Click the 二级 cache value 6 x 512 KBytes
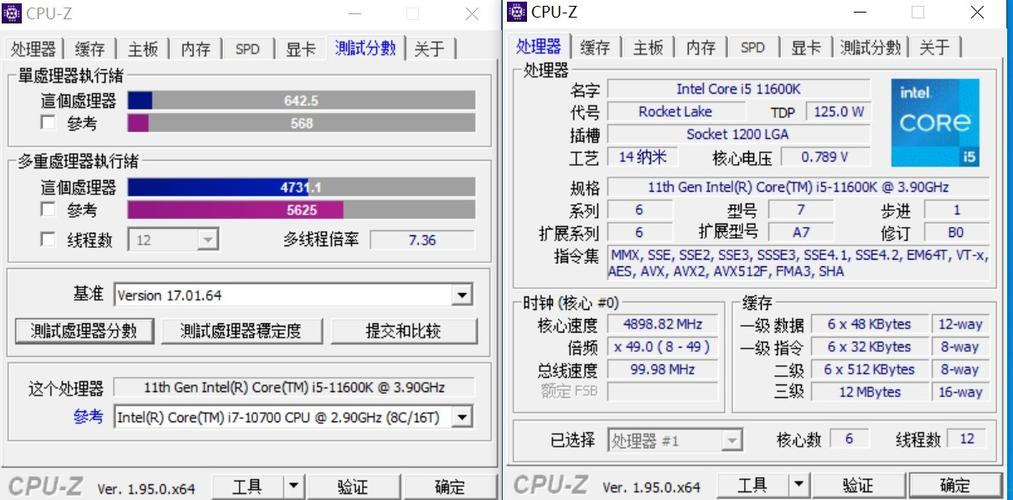Image resolution: width=1013 pixels, height=500 pixels. point(869,370)
